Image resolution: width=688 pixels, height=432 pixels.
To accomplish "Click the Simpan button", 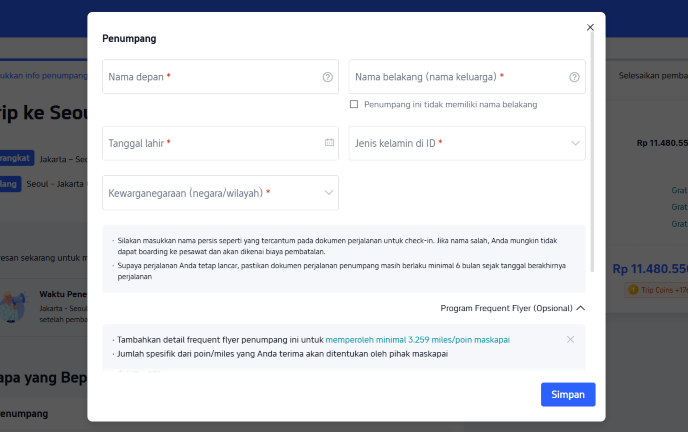I will pyautogui.click(x=568, y=394).
